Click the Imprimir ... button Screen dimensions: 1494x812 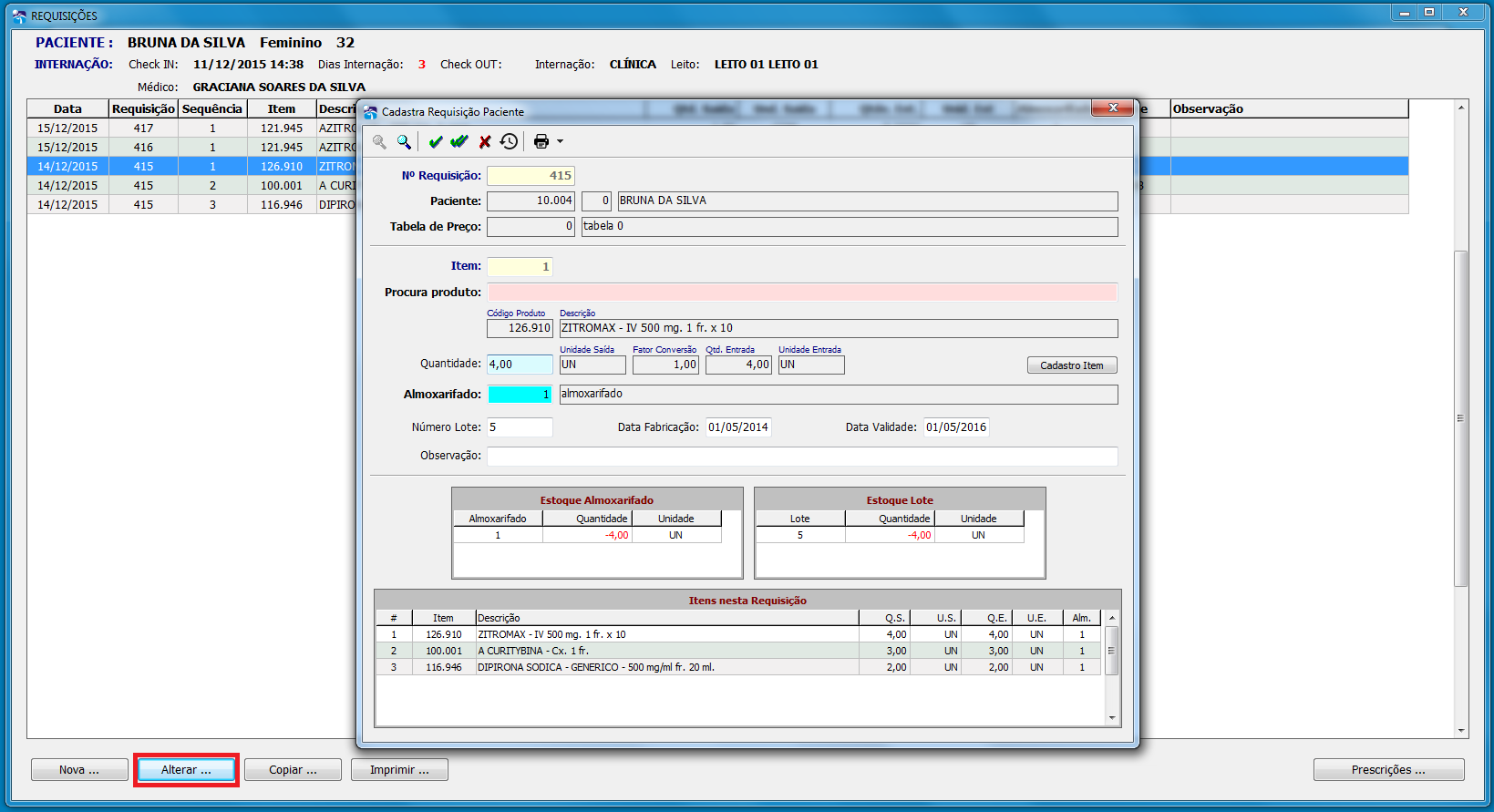click(399, 770)
